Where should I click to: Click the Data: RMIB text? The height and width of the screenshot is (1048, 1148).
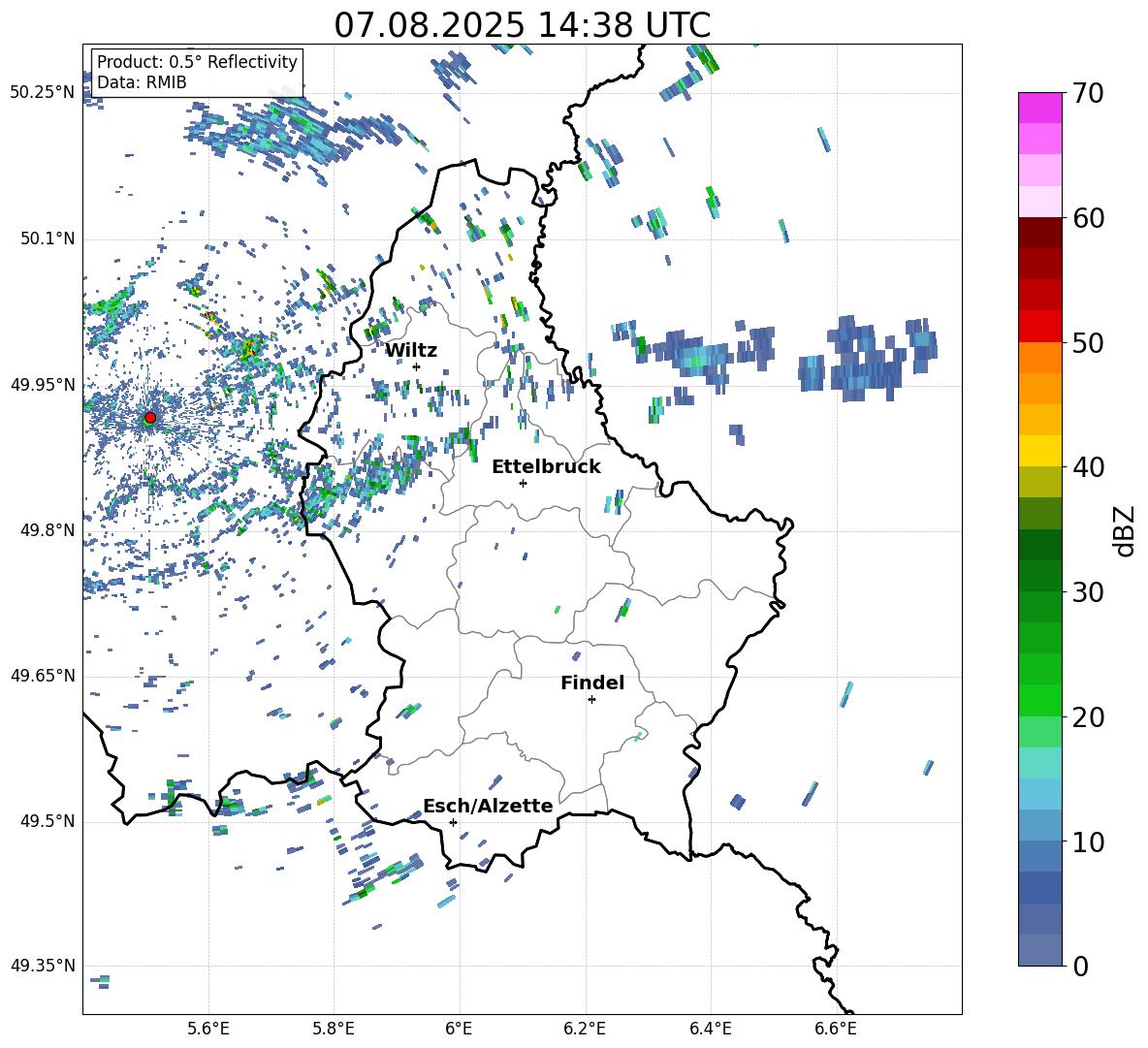point(142,82)
